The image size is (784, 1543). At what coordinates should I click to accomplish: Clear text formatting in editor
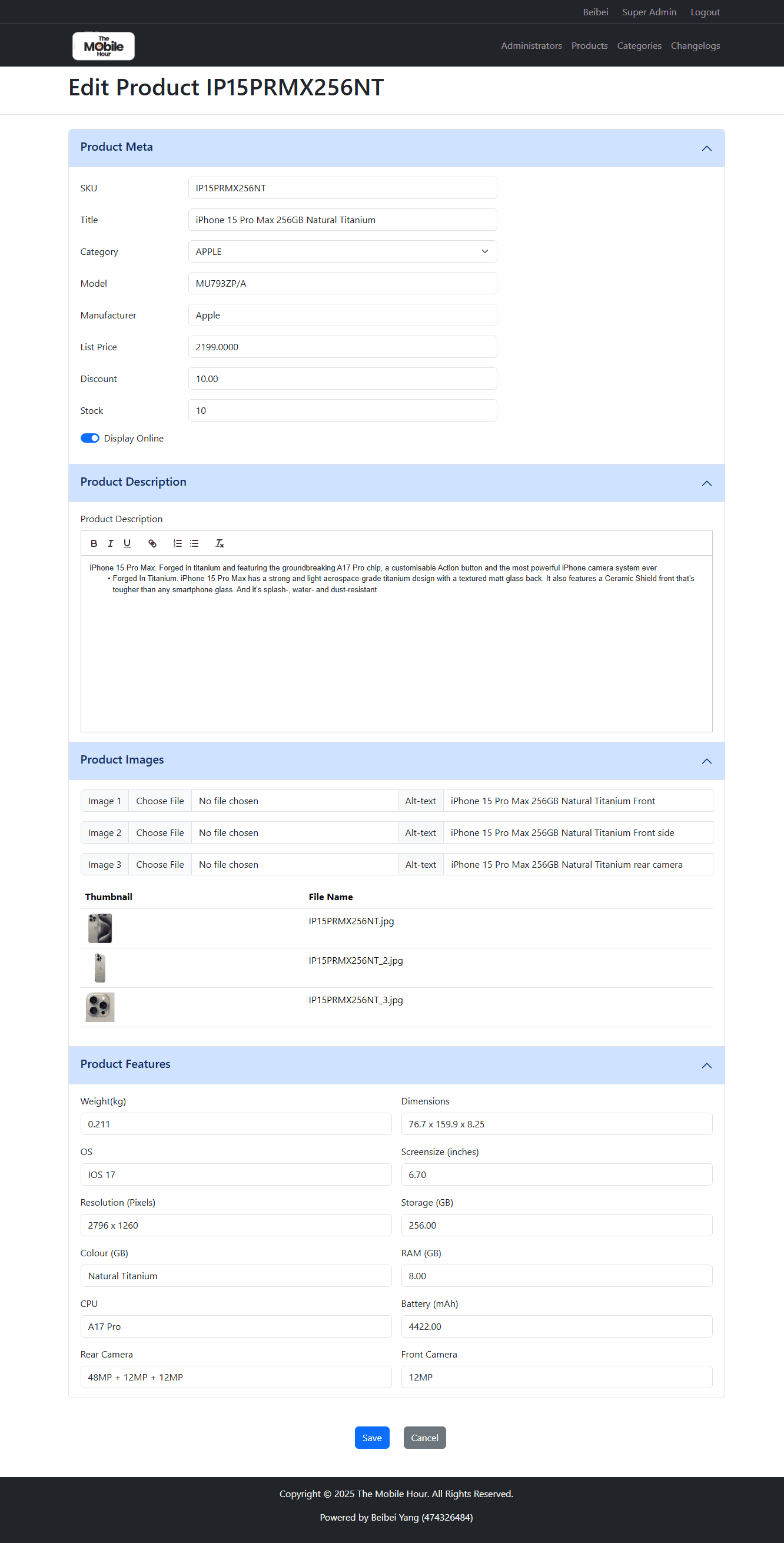click(219, 543)
